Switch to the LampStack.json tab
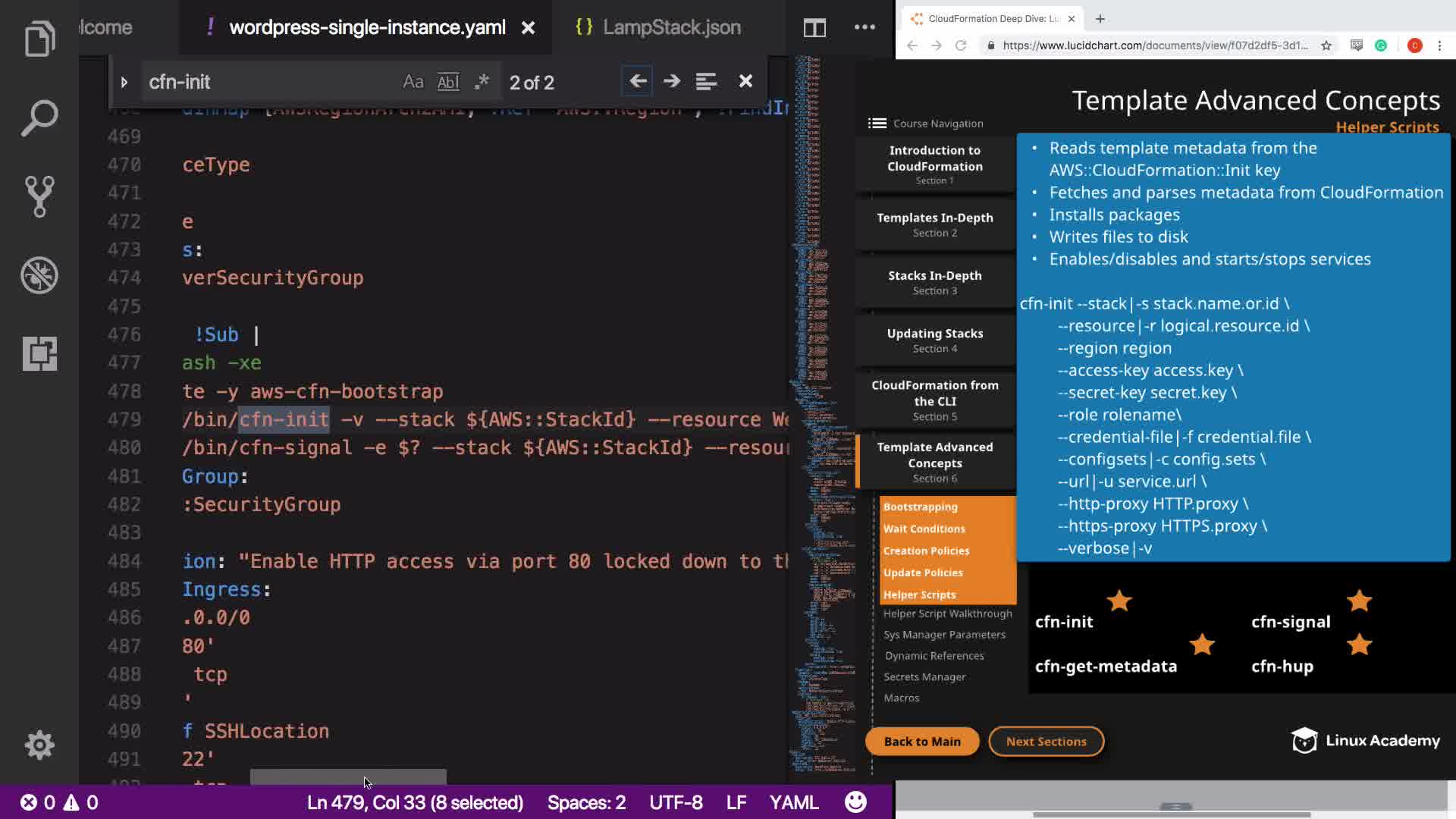Viewport: 1456px width, 819px height. click(x=670, y=27)
